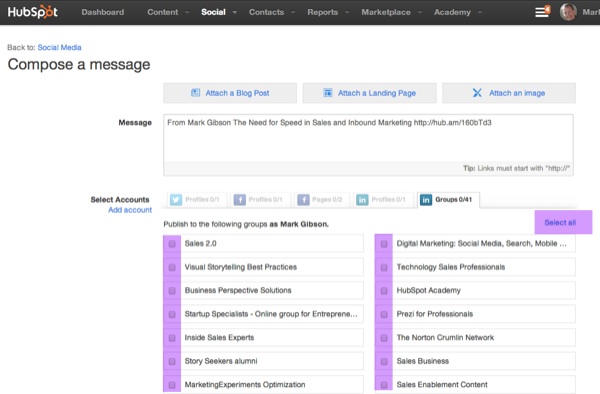Click the 'Compose a message' heading
The height and width of the screenshot is (394, 600).
pyautogui.click(x=79, y=64)
